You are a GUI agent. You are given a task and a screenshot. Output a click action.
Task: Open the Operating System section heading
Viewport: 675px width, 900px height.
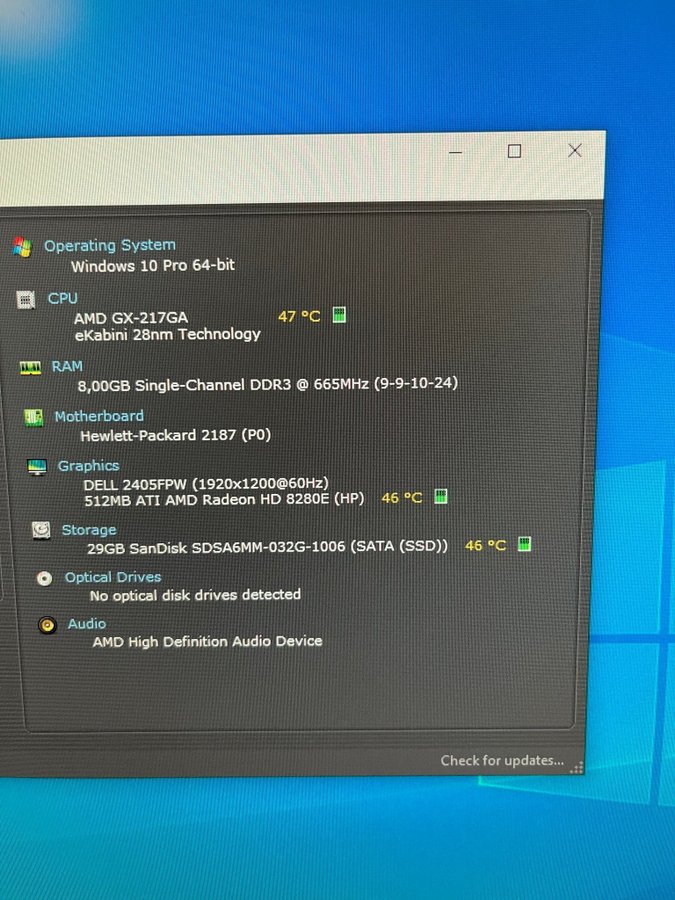point(109,245)
